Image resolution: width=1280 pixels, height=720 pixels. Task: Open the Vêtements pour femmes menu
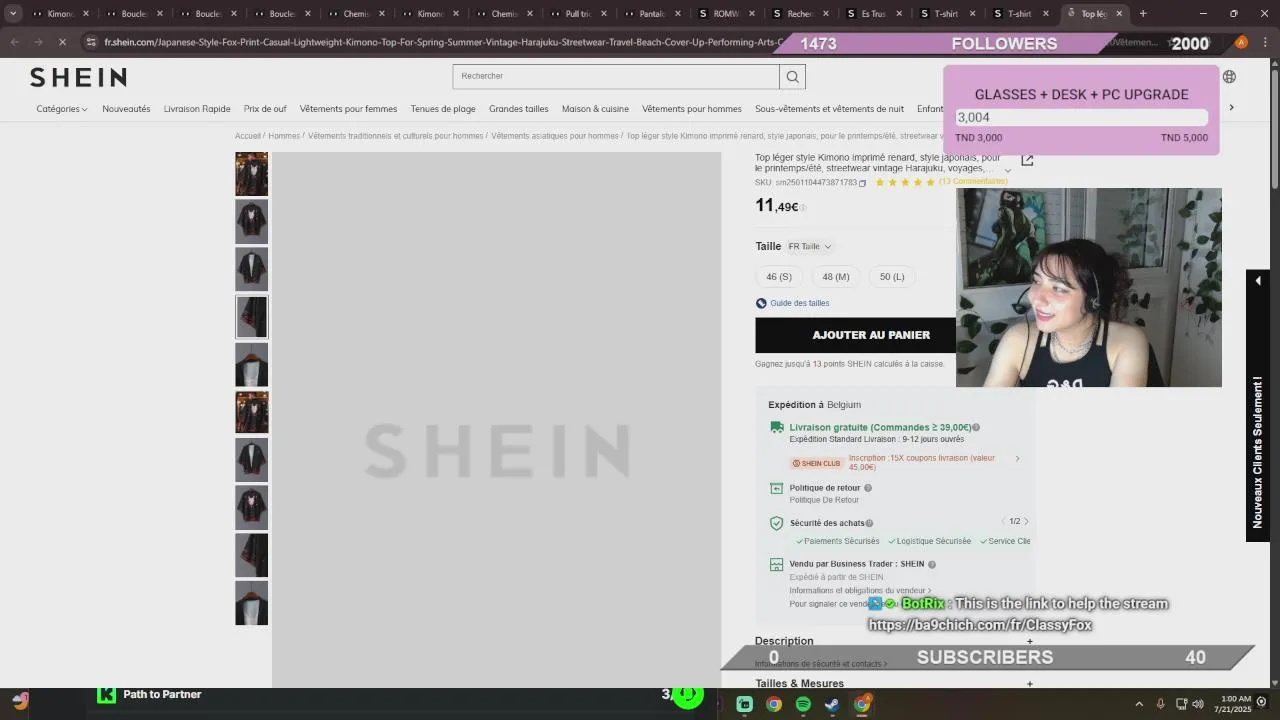click(x=348, y=109)
